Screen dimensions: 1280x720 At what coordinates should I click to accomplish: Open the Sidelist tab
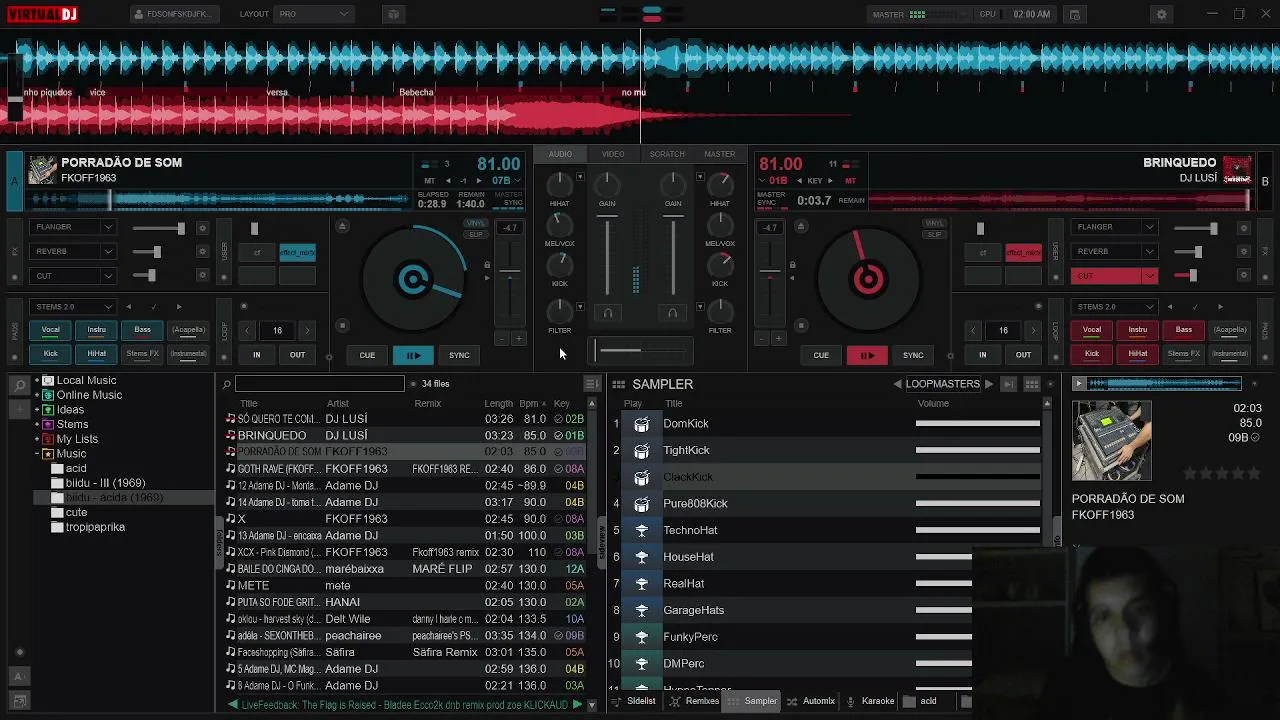click(634, 701)
